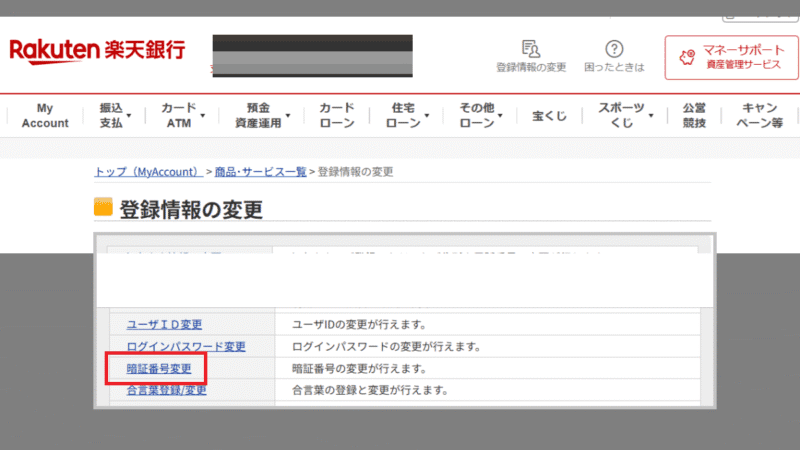Expand the その他ローン dropdown menu

point(481,115)
